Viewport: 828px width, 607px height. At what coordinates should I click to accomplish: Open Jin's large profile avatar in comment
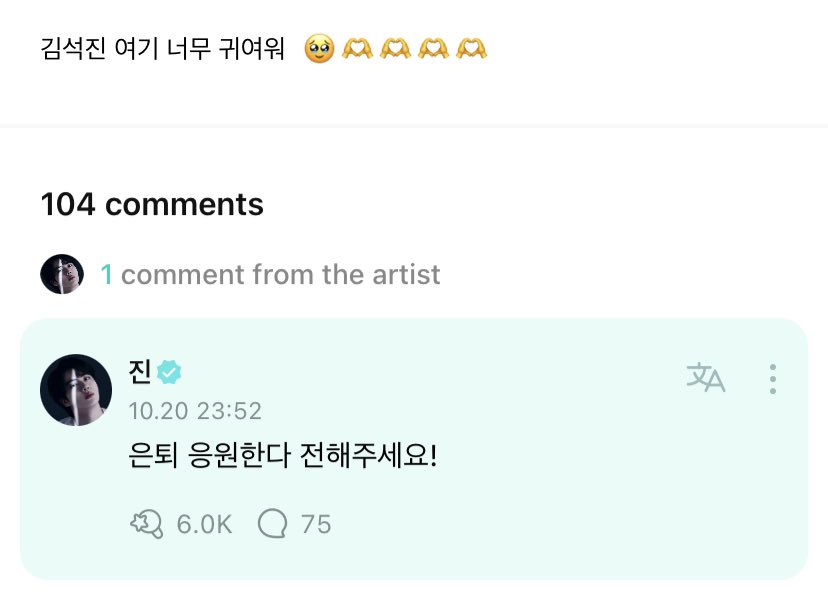tap(76, 389)
